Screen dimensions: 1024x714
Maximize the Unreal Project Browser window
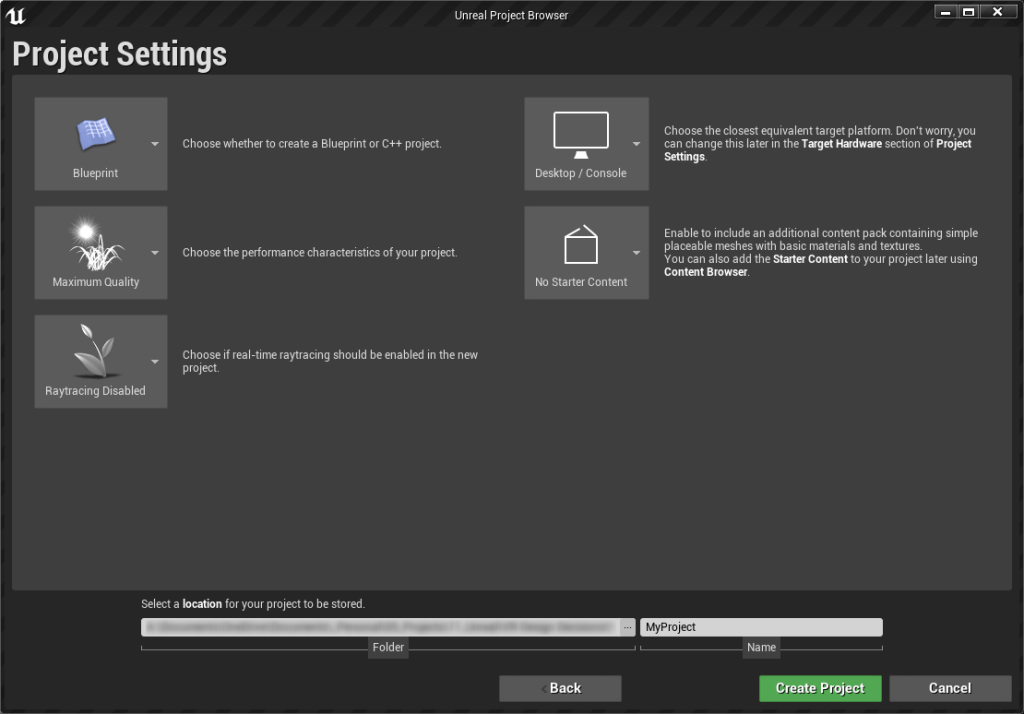point(969,12)
